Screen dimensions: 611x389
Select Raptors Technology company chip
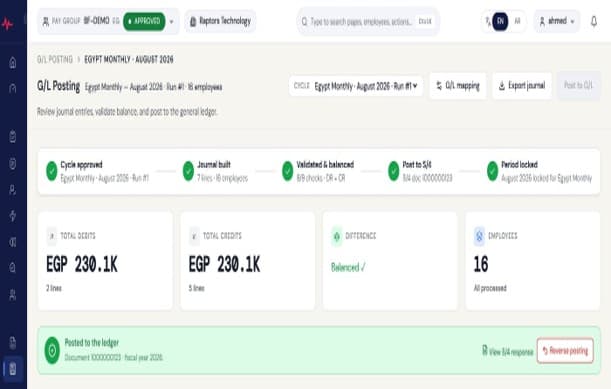[x=220, y=21]
